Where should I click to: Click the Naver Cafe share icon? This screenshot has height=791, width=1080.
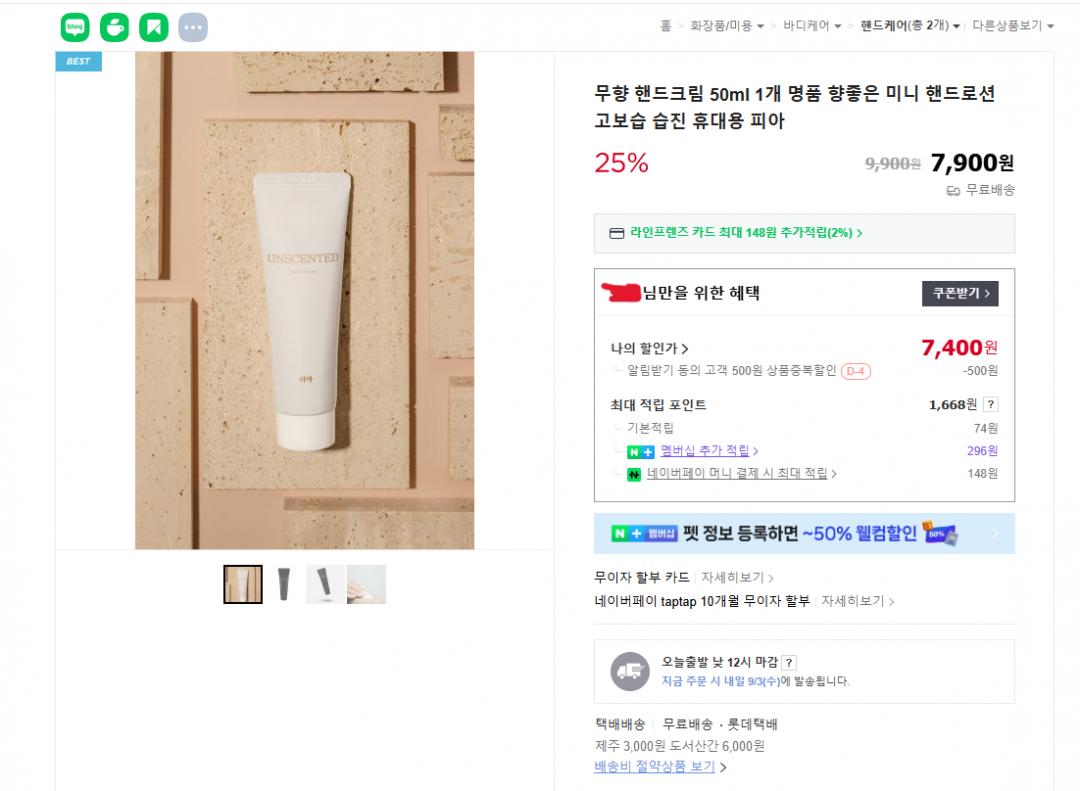pyautogui.click(x=114, y=27)
